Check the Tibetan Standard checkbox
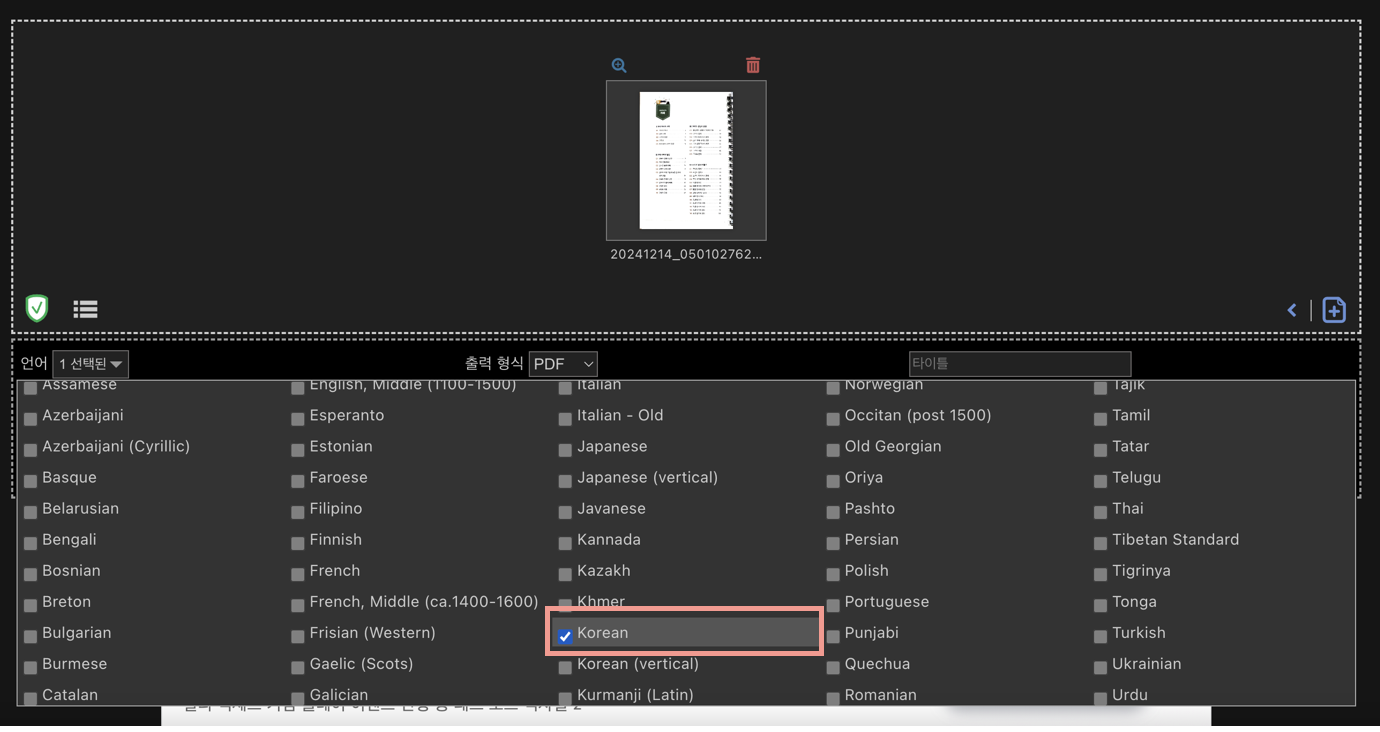The height and width of the screenshot is (732, 1380). pyautogui.click(x=1100, y=543)
